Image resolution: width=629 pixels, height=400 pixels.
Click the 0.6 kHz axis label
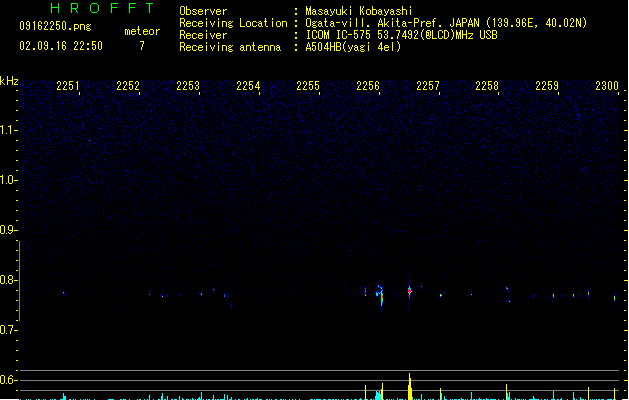pyautogui.click(x=8, y=380)
